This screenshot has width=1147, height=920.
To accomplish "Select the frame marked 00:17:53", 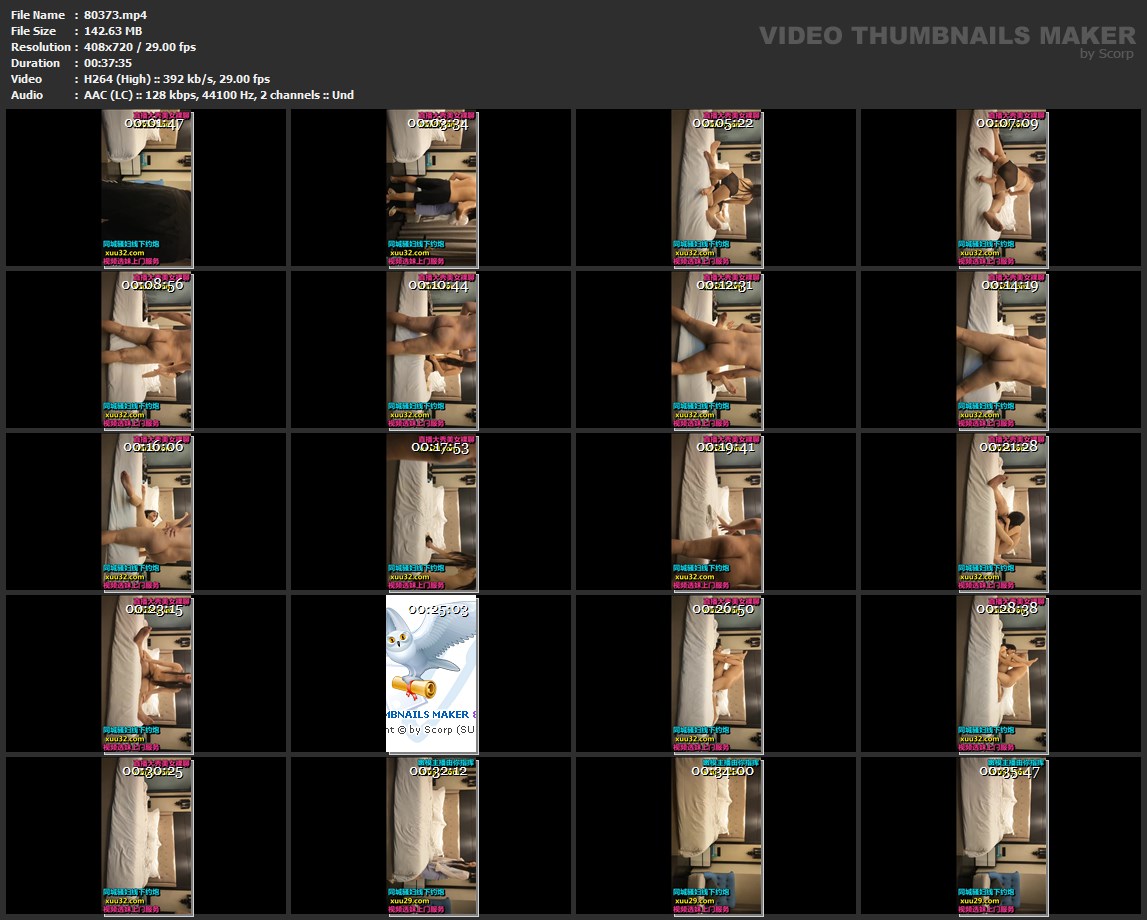I will point(431,511).
